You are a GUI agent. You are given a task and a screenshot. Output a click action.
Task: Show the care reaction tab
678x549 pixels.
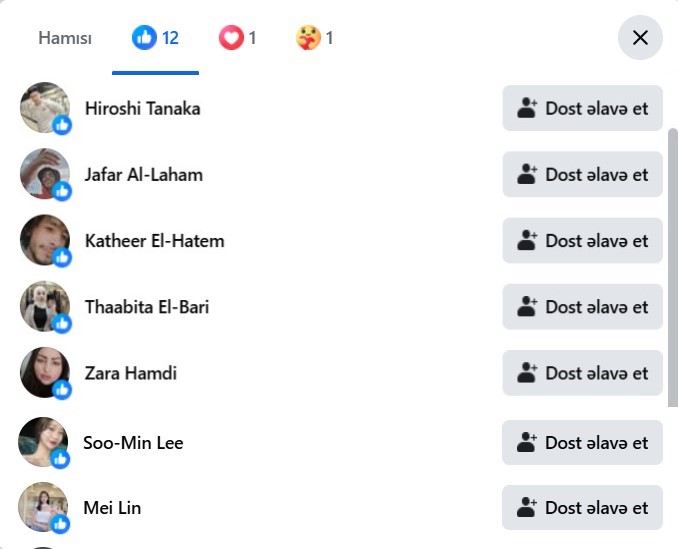[x=314, y=38]
